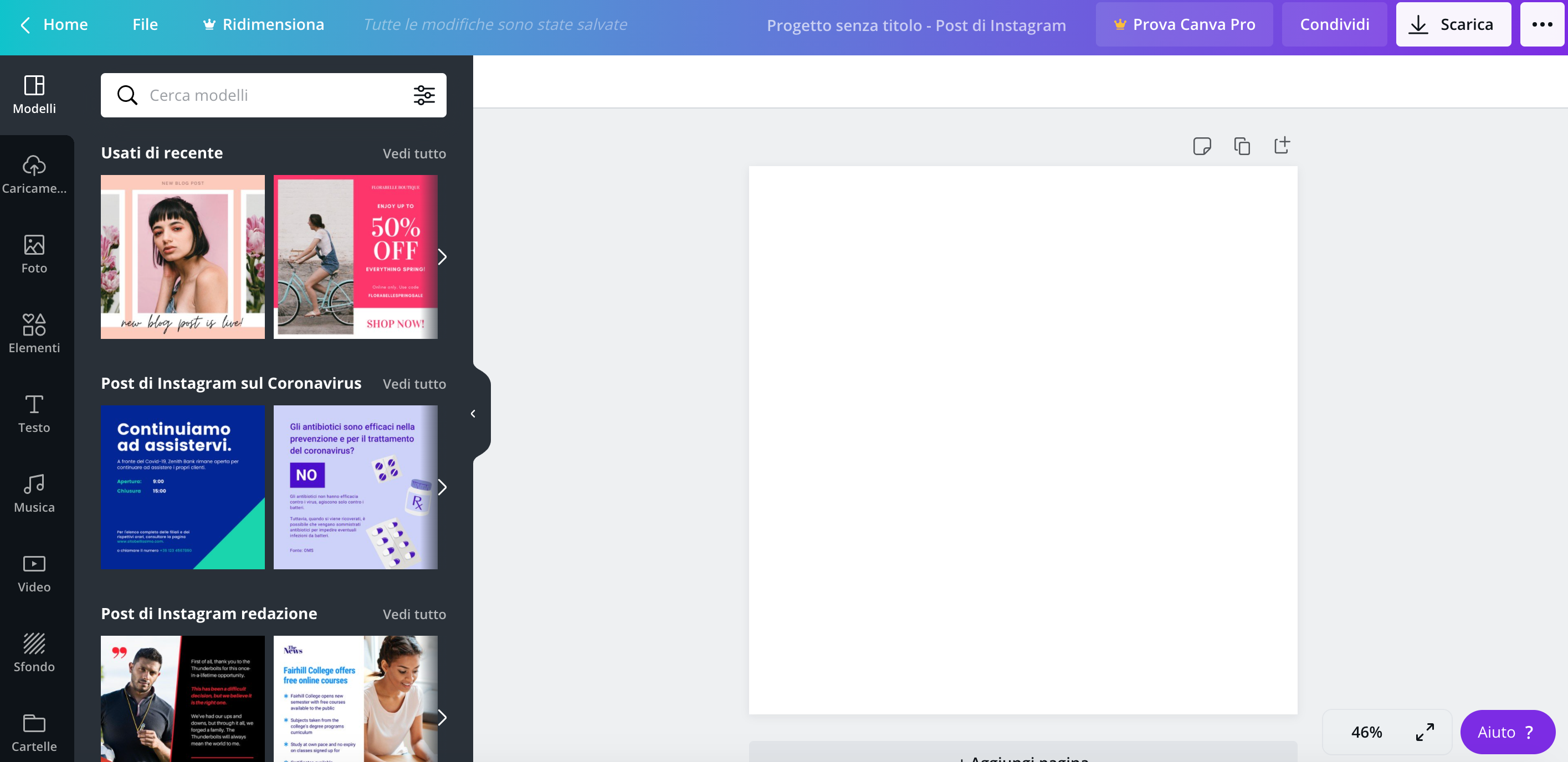Viewport: 1568px width, 762px height.
Task: Open the Cartelle folders panel
Action: 34,732
